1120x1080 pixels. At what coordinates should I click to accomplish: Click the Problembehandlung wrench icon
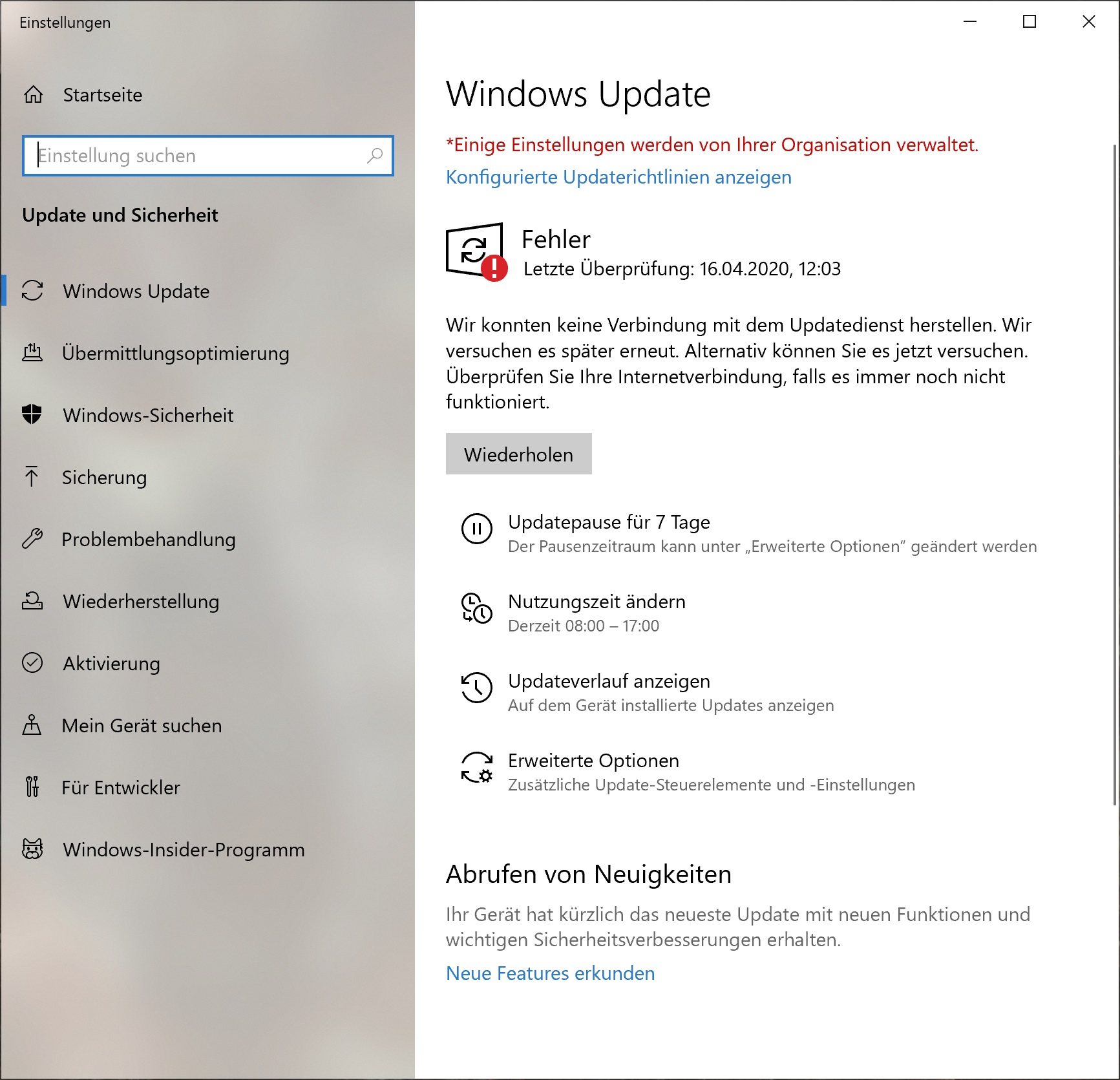[32, 538]
